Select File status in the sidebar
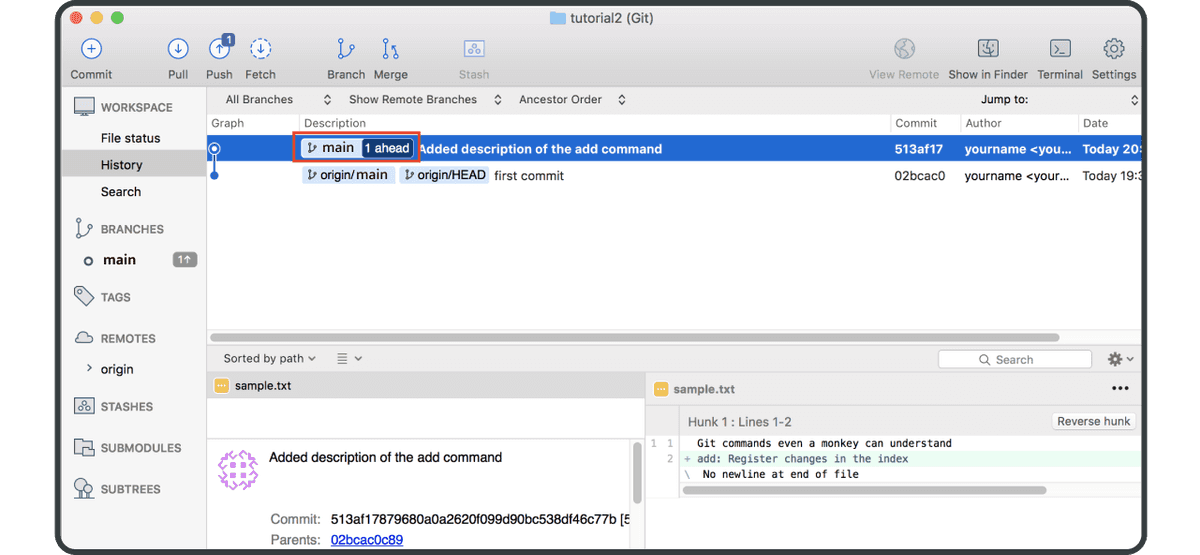1200x555 pixels. click(130, 138)
